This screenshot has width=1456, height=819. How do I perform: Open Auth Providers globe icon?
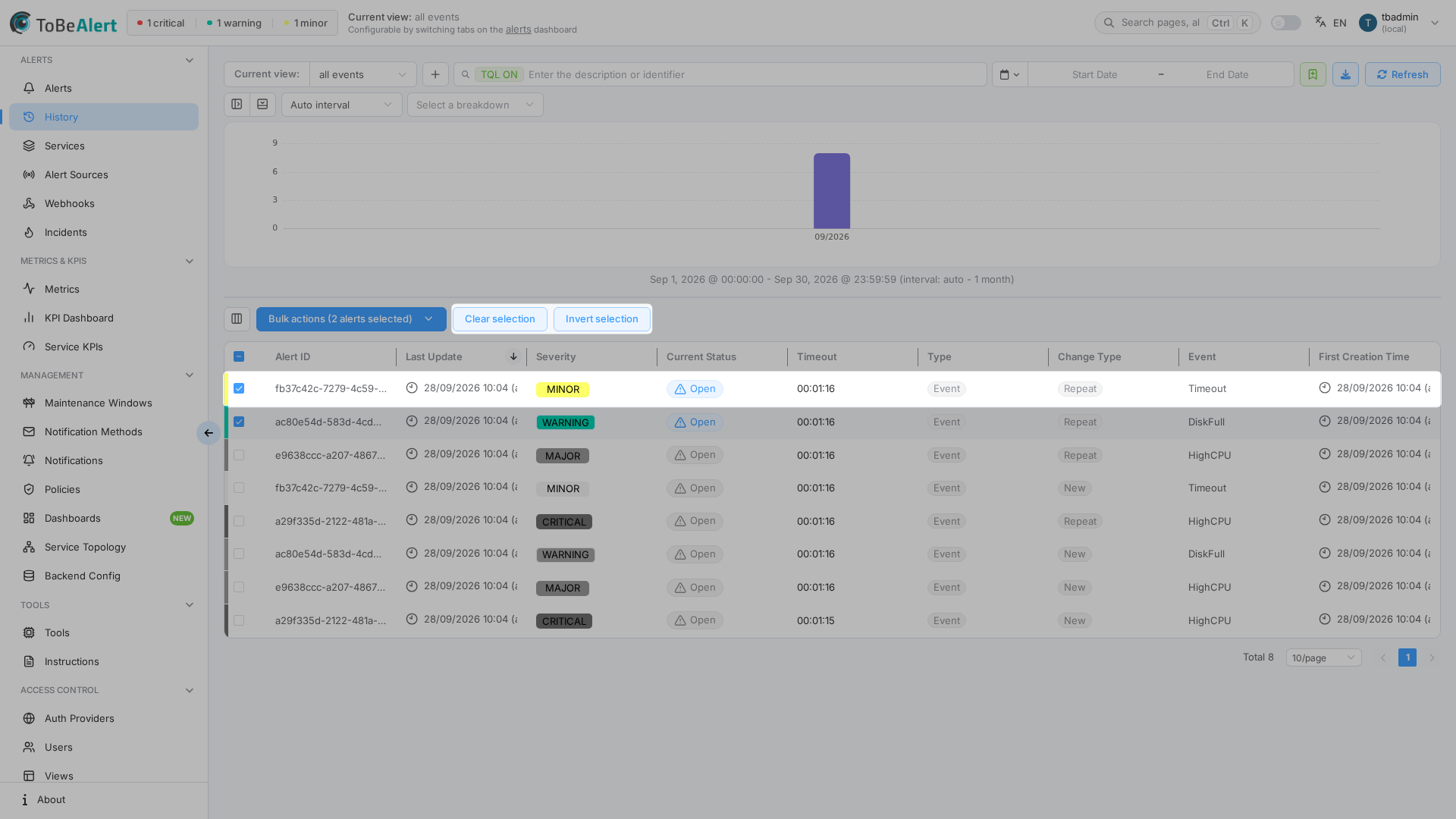[29, 718]
